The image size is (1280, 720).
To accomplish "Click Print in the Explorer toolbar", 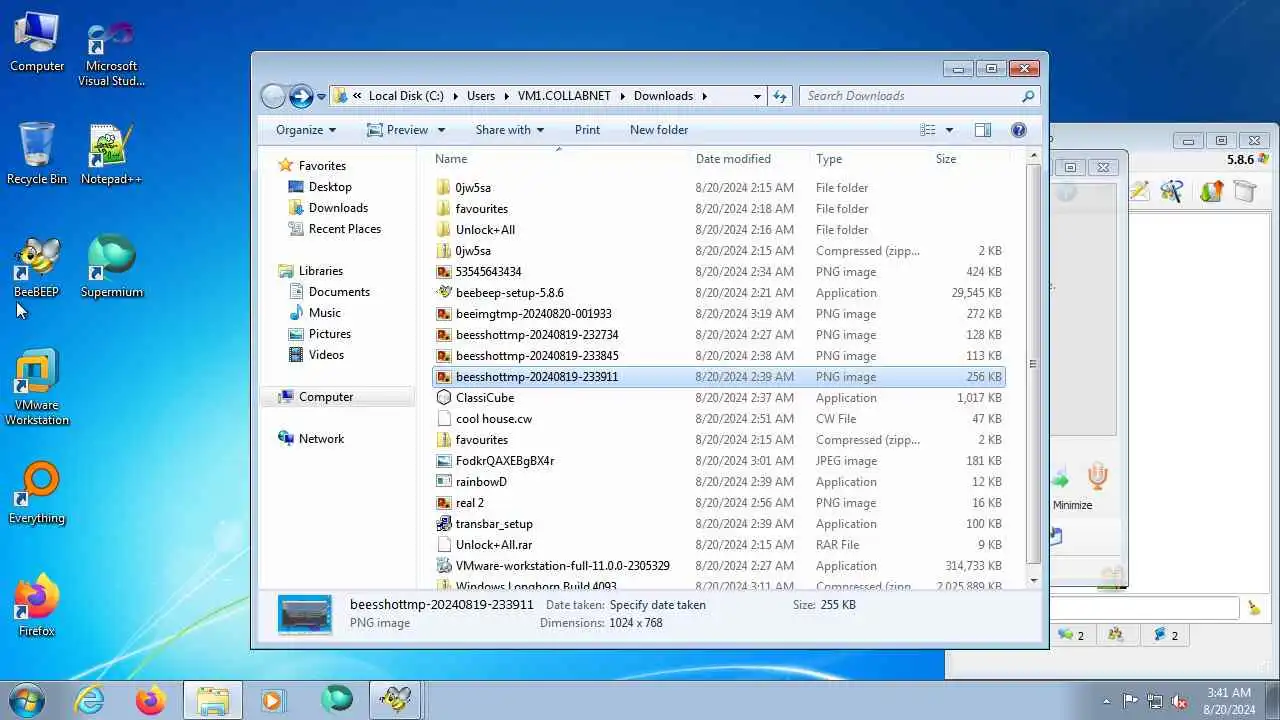I will 587,130.
